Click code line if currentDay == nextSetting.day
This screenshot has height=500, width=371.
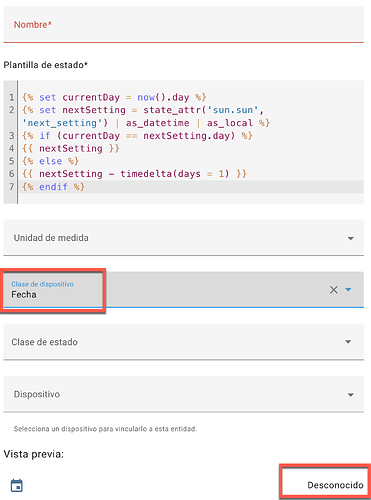click(x=137, y=136)
